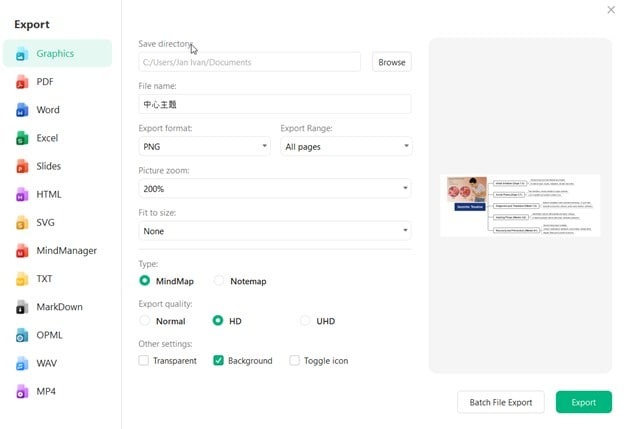Image resolution: width=624 pixels, height=429 pixels.
Task: Enable the Toggle icon checkbox
Action: point(294,361)
